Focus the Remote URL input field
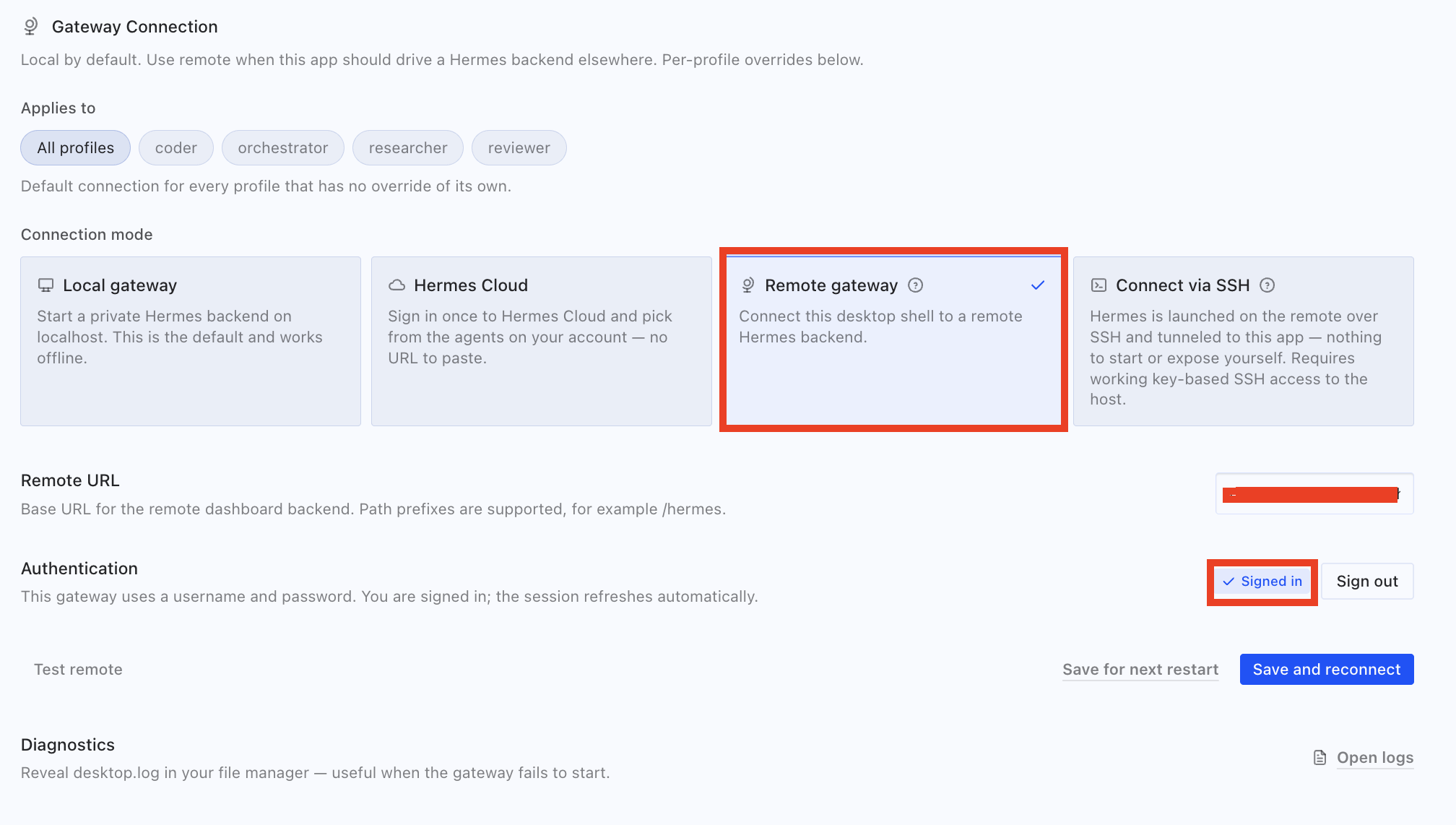 tap(1314, 494)
